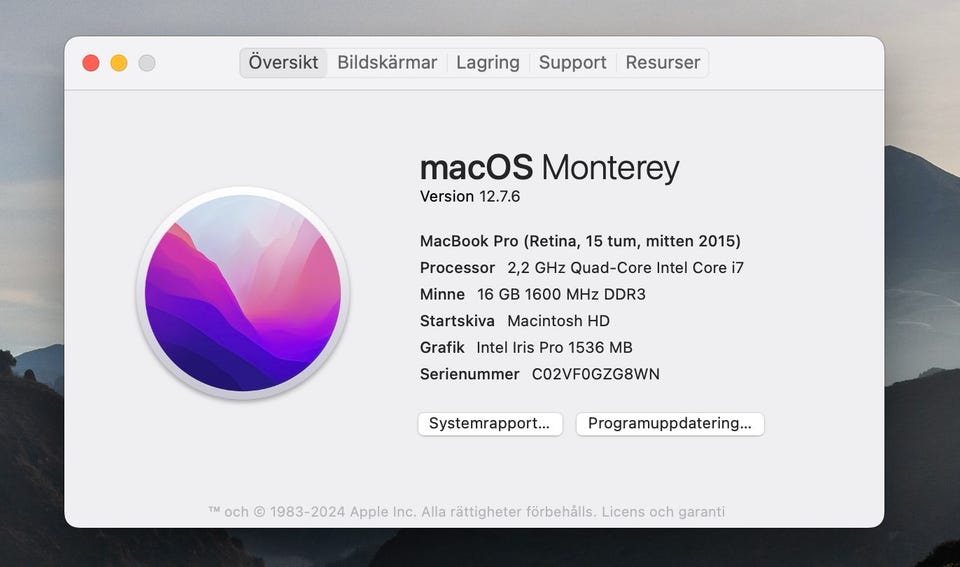Click the Version 12.7.6 text

[x=470, y=197]
